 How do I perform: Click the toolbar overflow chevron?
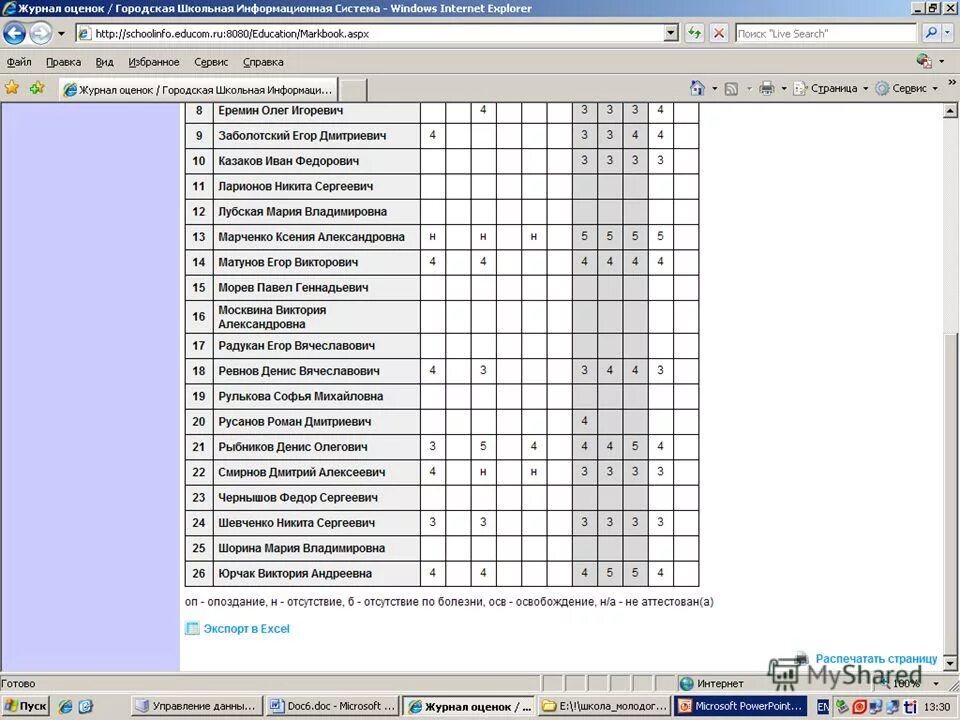tap(952, 83)
